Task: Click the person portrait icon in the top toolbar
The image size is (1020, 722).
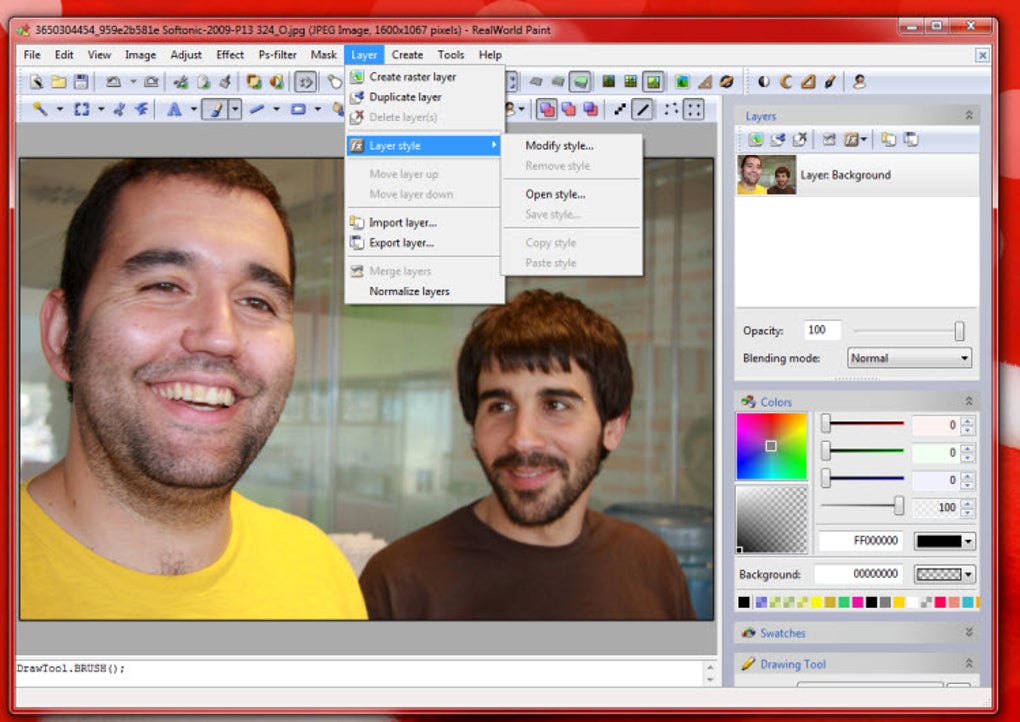Action: [x=859, y=82]
